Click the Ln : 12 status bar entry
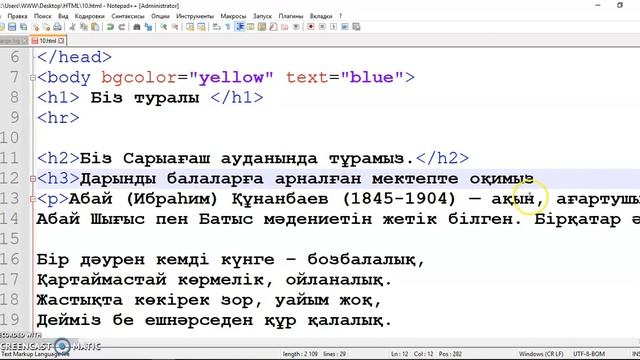 (400, 354)
